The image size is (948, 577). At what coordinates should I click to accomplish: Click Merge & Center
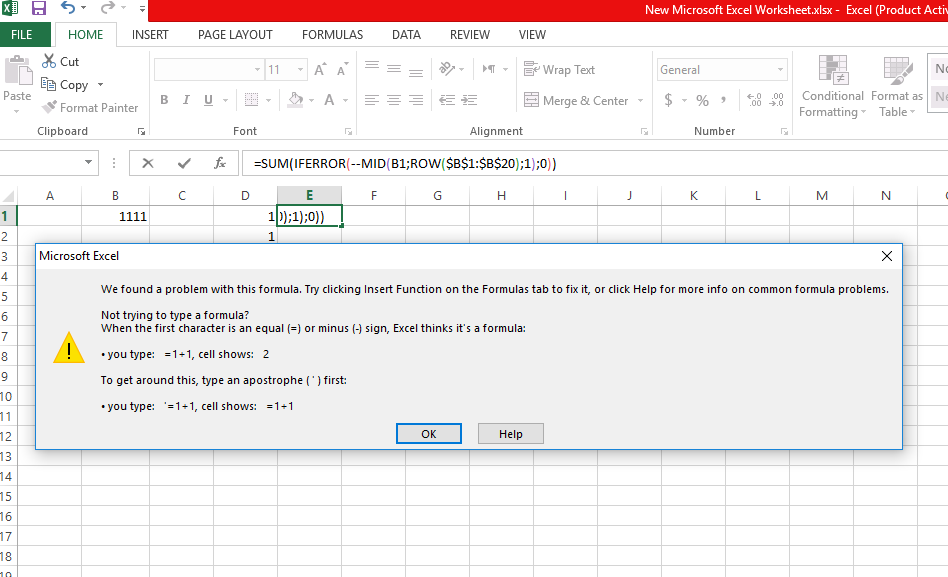point(576,100)
